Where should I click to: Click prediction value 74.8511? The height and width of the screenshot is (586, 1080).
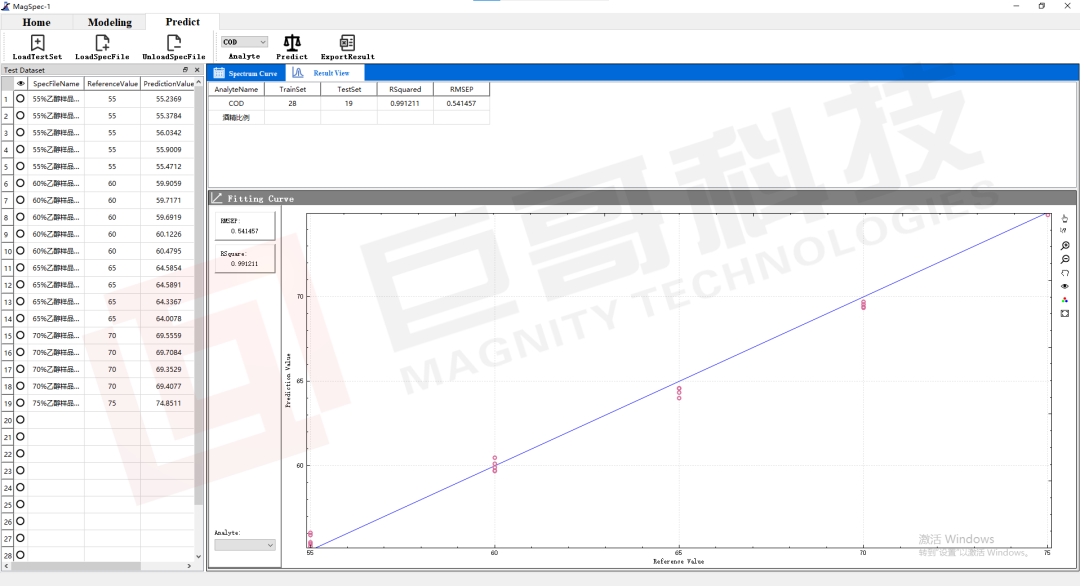point(169,403)
